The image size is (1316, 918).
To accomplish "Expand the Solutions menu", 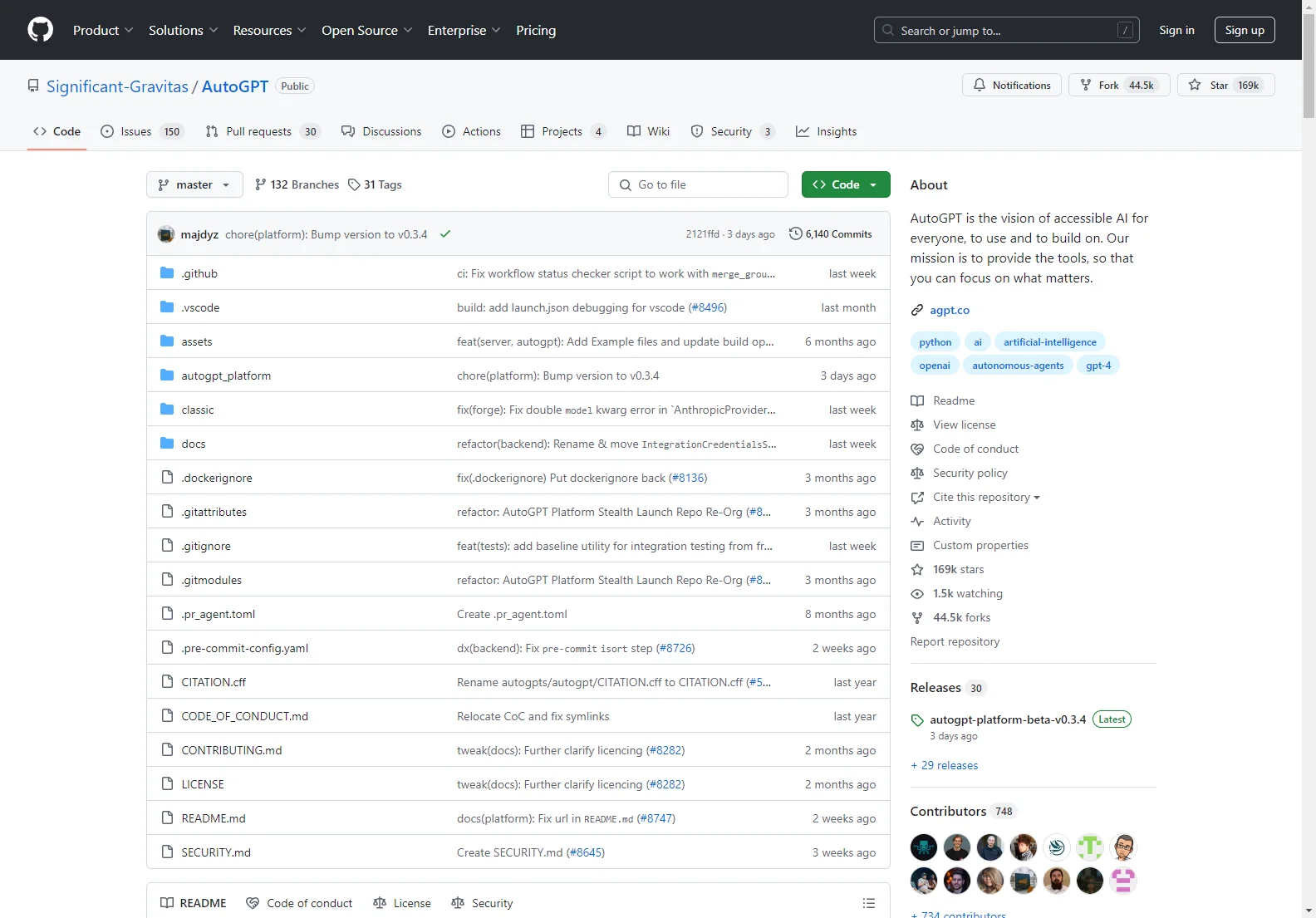I will point(183,30).
